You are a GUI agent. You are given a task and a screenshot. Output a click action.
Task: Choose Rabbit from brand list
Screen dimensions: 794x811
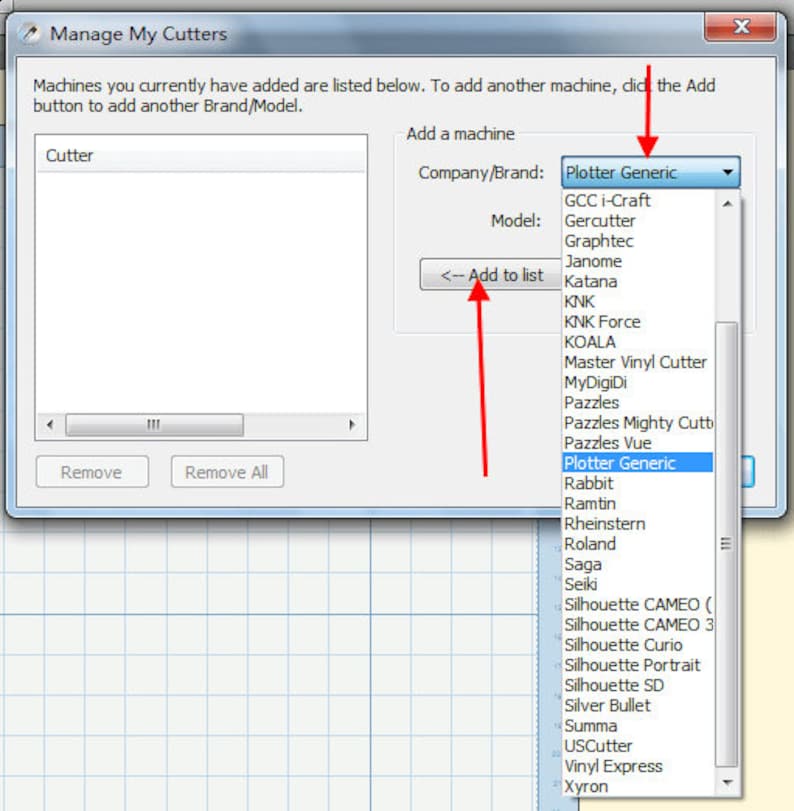pos(638,483)
